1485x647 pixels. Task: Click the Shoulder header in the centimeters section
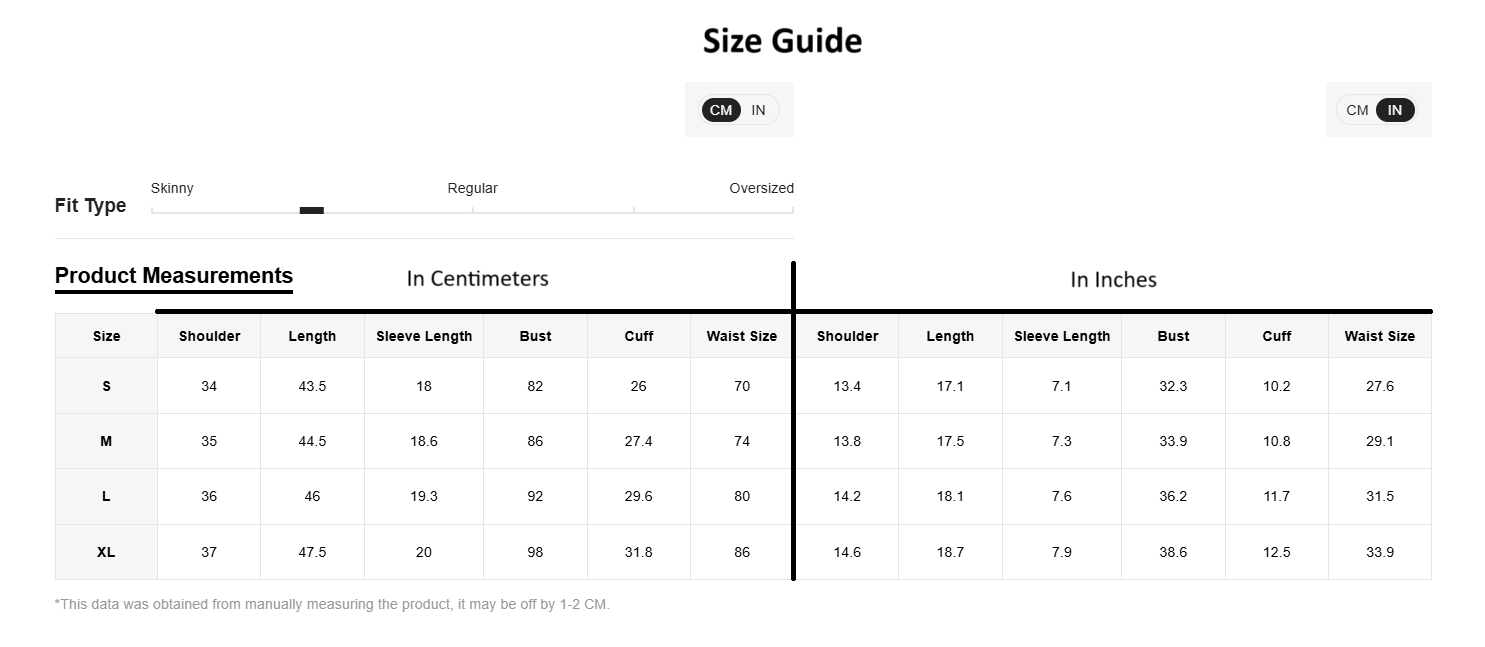click(x=209, y=336)
